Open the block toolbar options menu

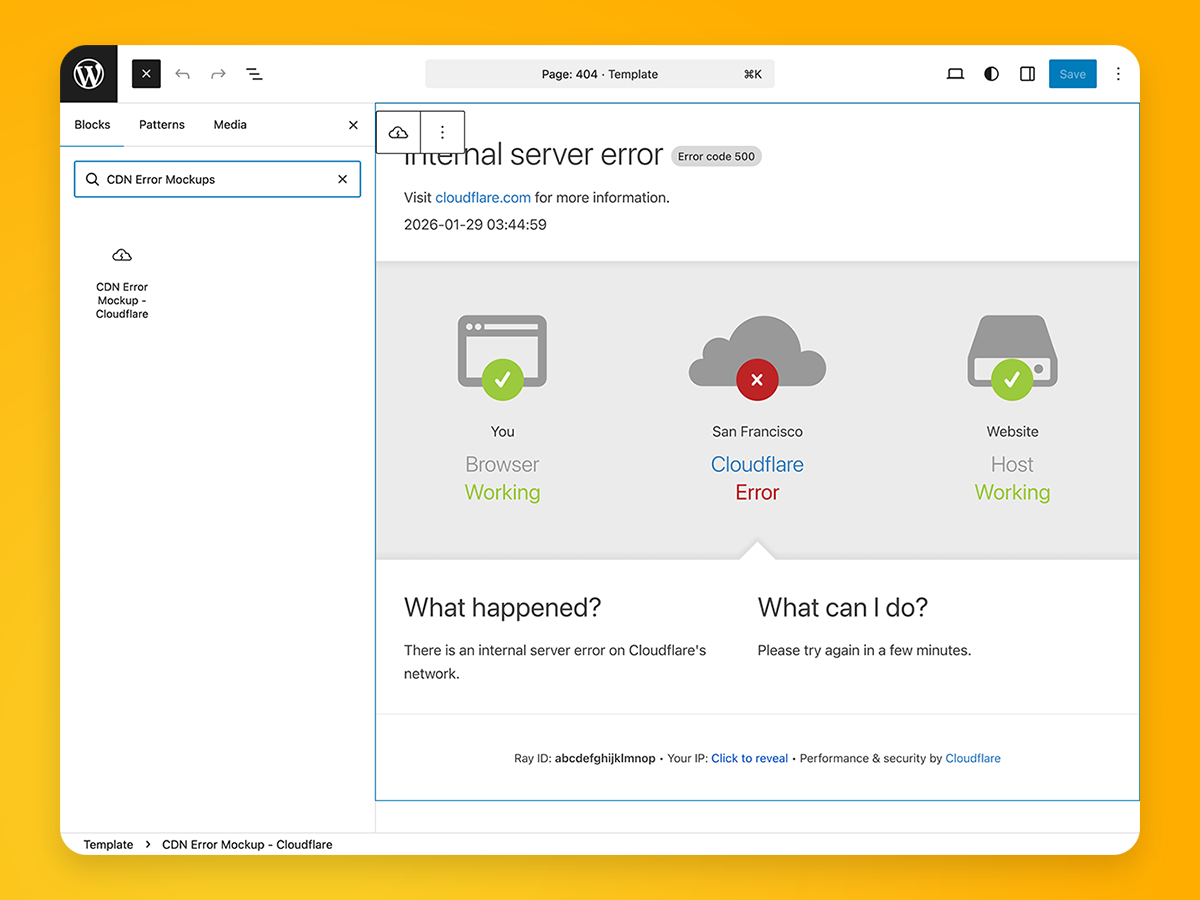coord(443,132)
